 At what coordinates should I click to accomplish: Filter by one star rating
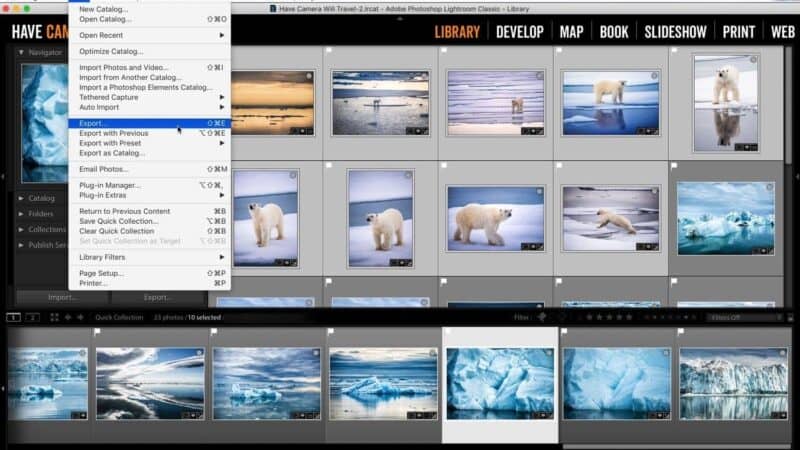point(589,317)
